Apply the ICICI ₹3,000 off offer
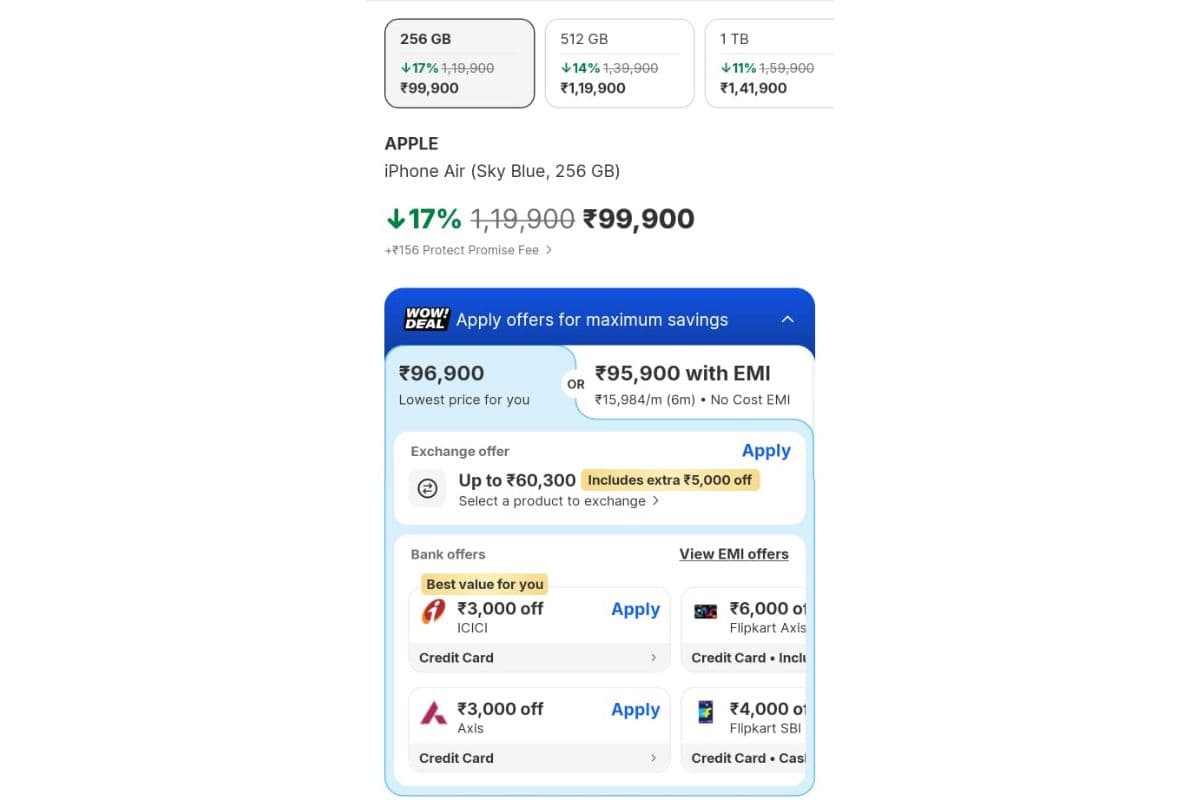Screen dimensions: 1200x800 tap(635, 609)
